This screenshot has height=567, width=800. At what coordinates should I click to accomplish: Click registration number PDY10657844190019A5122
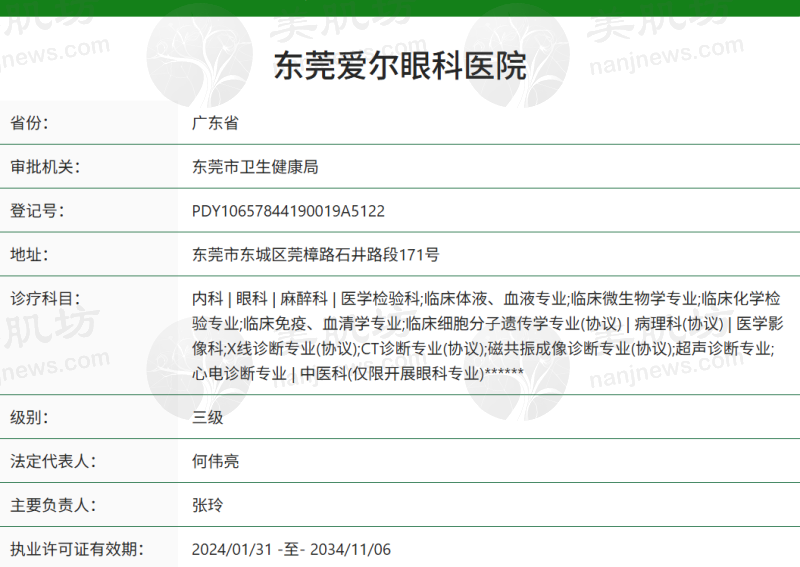tap(288, 211)
